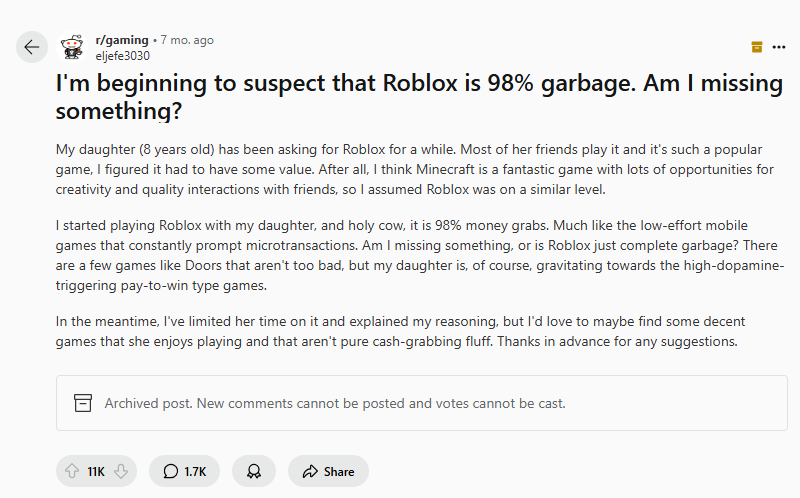Give an award with the award button
This screenshot has width=800, height=498.
tap(254, 471)
